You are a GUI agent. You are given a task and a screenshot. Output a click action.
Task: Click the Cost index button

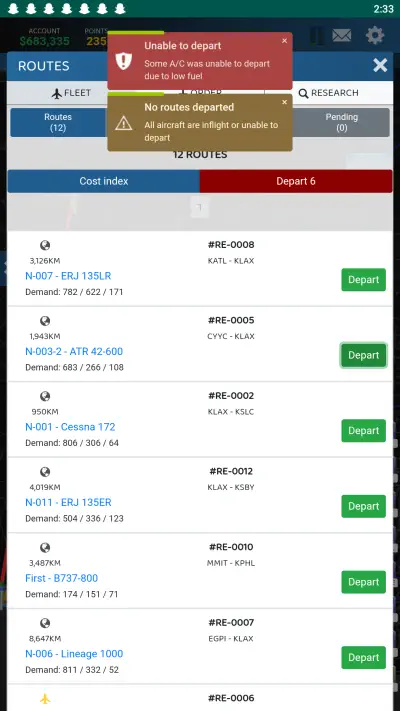(x=103, y=181)
